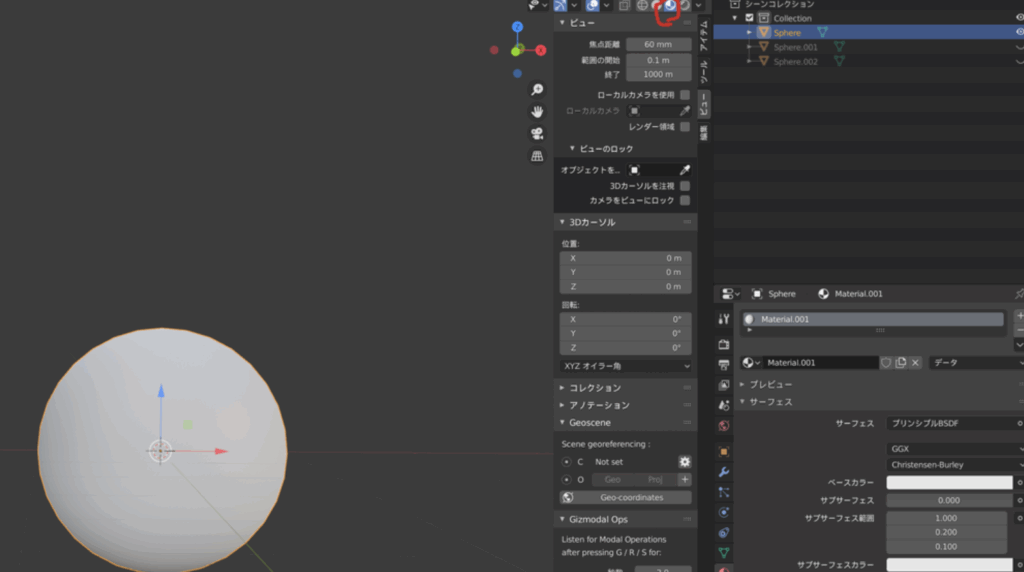Toggle camera view with the camera icon

[x=537, y=134]
